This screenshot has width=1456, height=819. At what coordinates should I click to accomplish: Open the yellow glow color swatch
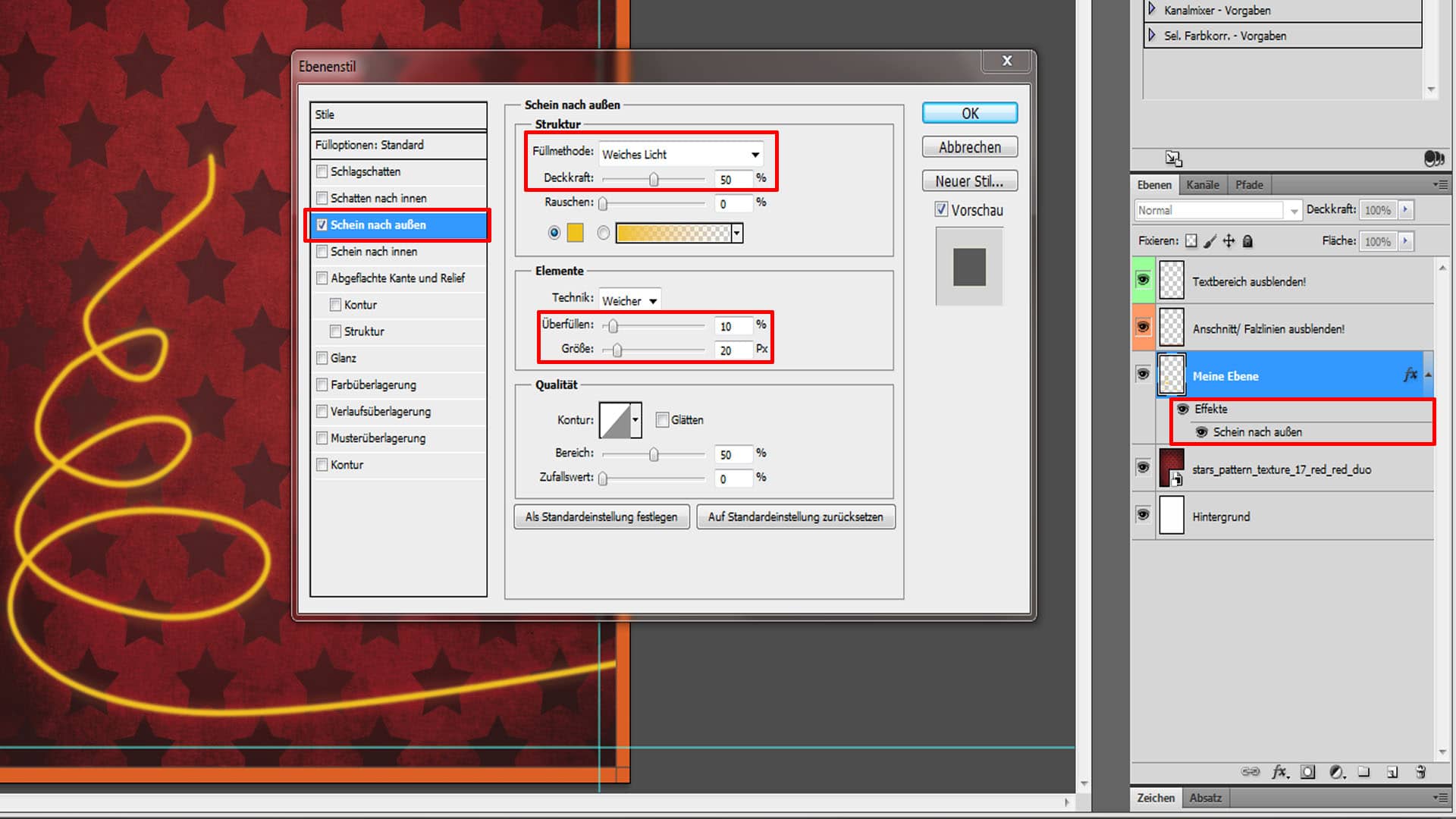tap(575, 233)
